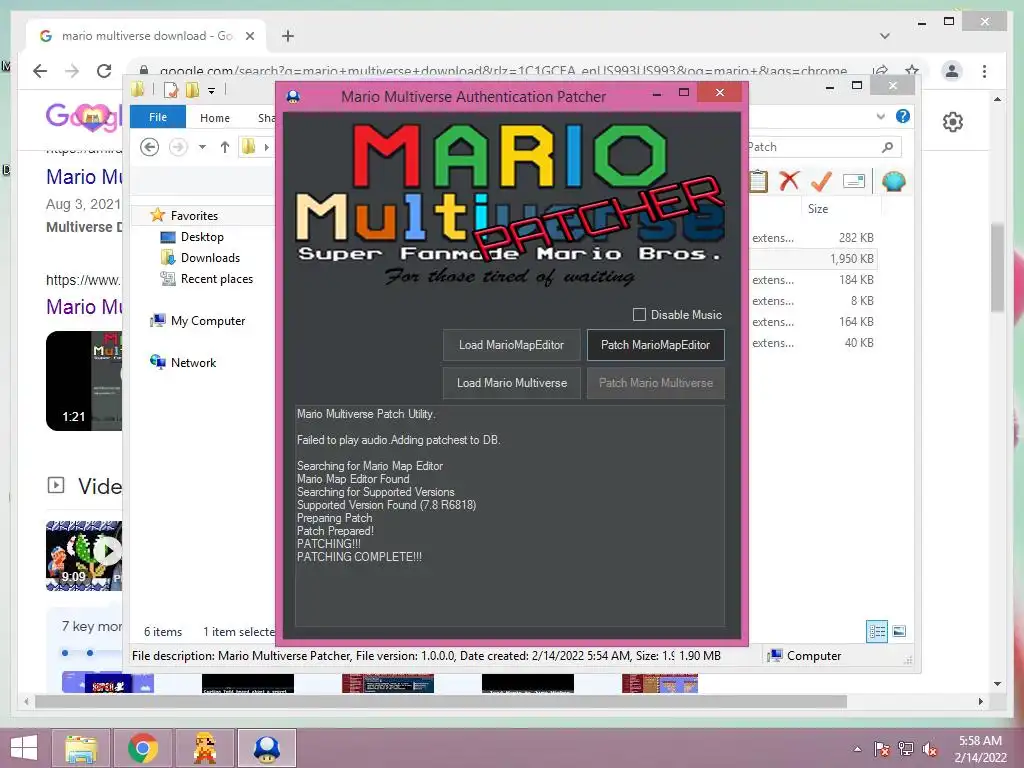1024x768 pixels.
Task: Open the Mario app in the taskbar
Action: point(204,748)
